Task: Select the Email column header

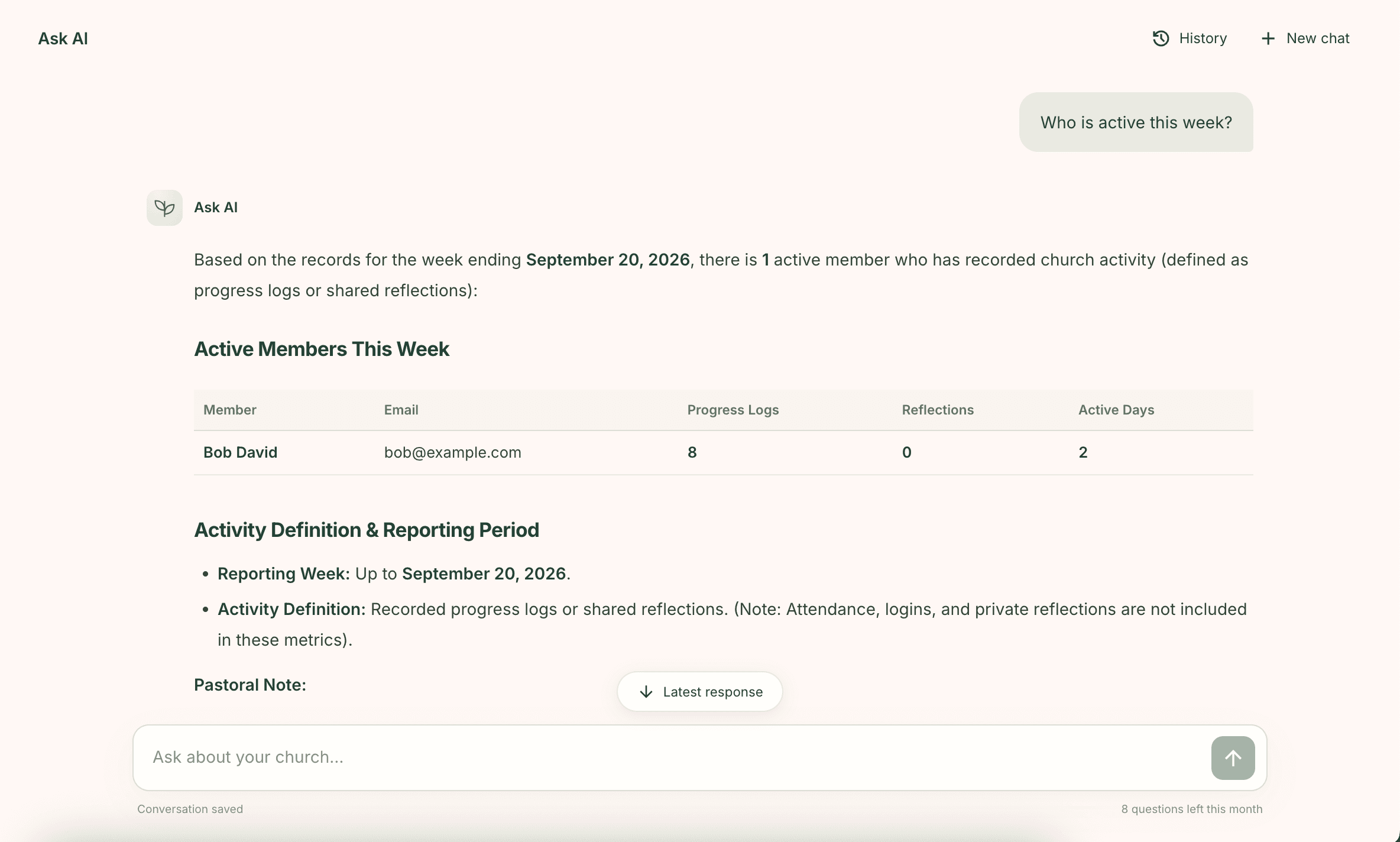Action: [x=401, y=410]
